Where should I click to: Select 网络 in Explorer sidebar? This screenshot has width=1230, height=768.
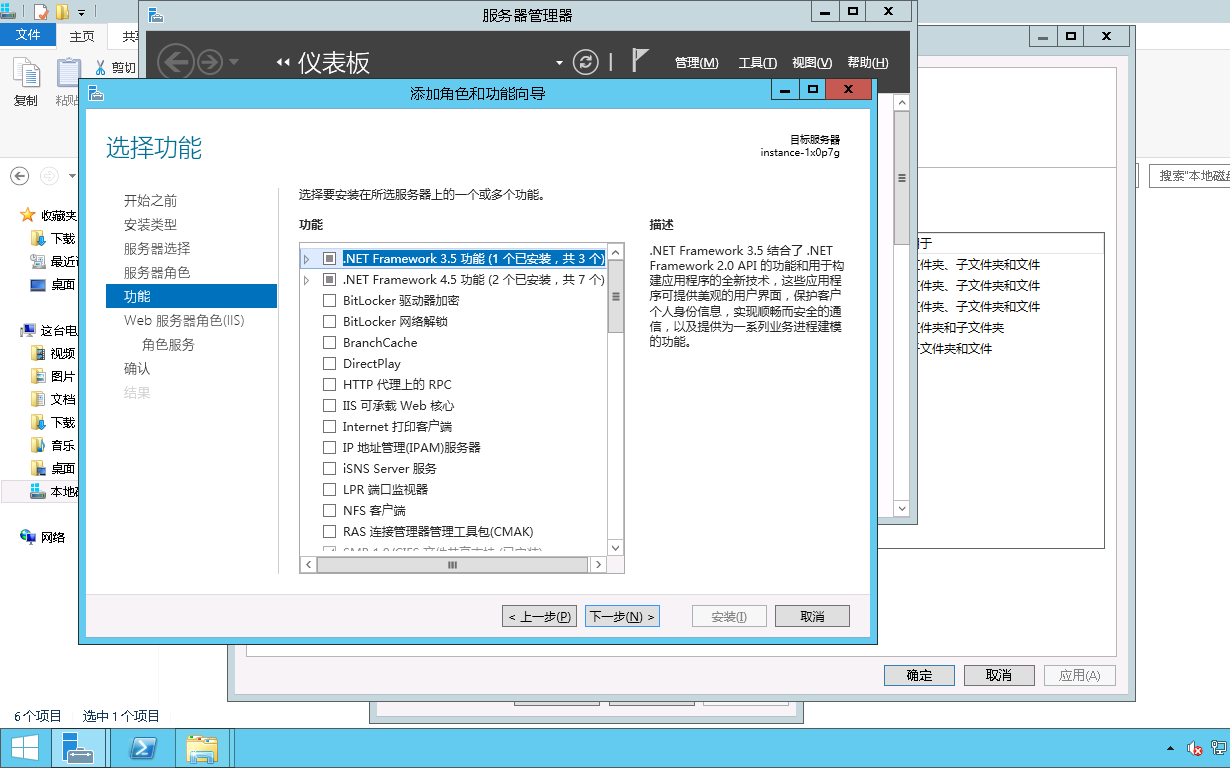[x=43, y=537]
